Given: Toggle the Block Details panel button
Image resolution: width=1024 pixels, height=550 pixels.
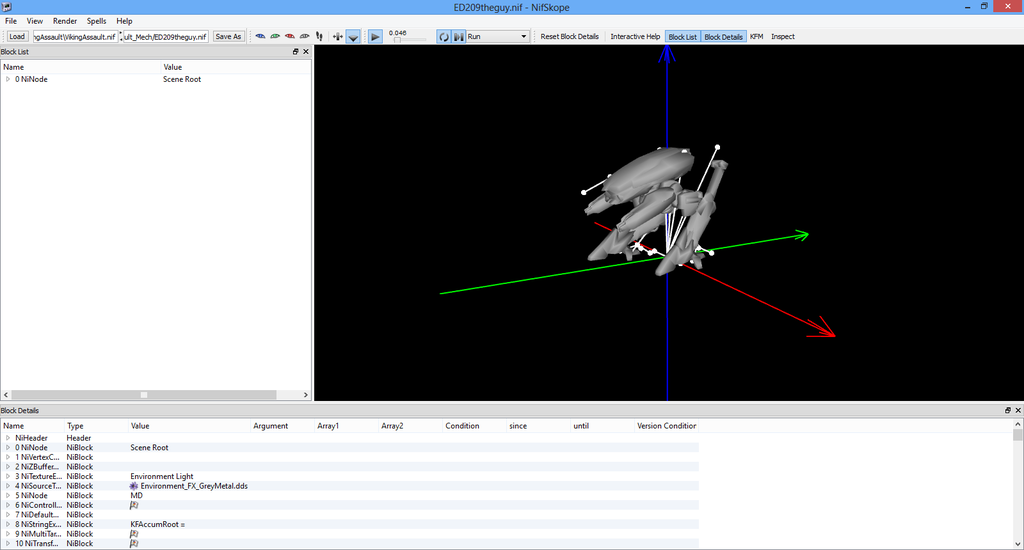Looking at the screenshot, I should point(724,37).
